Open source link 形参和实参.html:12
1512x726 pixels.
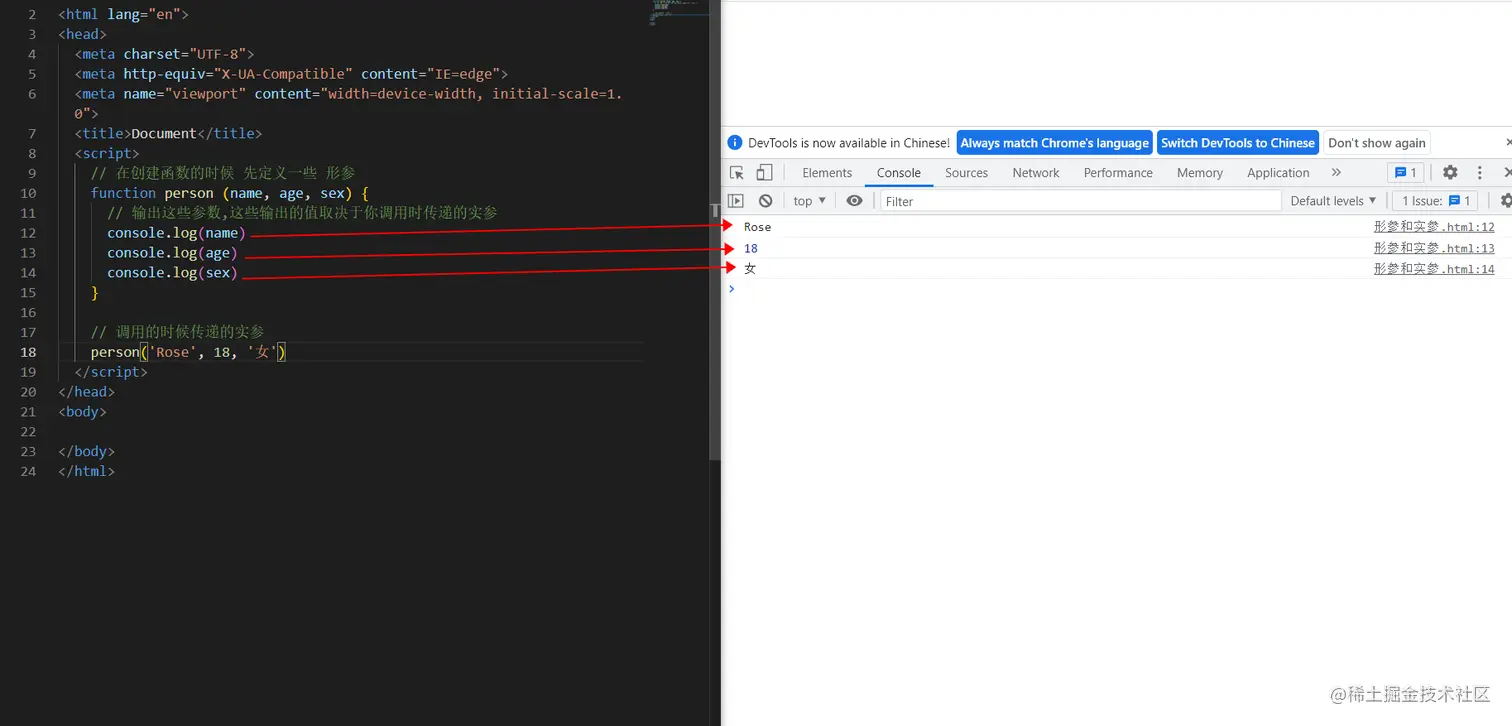(1434, 228)
